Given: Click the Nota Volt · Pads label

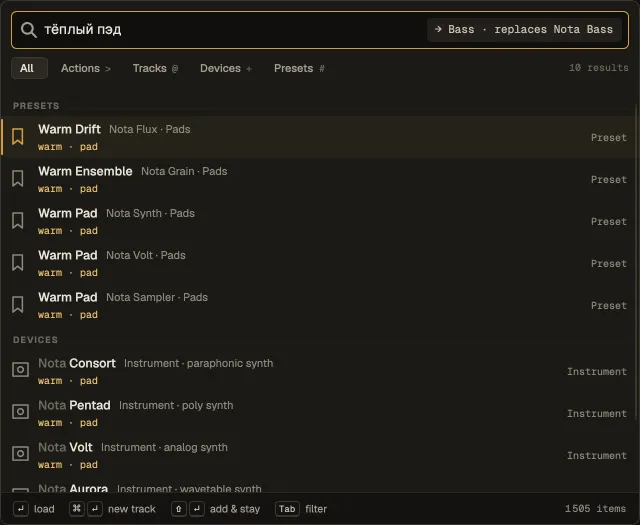Looking at the screenshot, I should [146, 256].
